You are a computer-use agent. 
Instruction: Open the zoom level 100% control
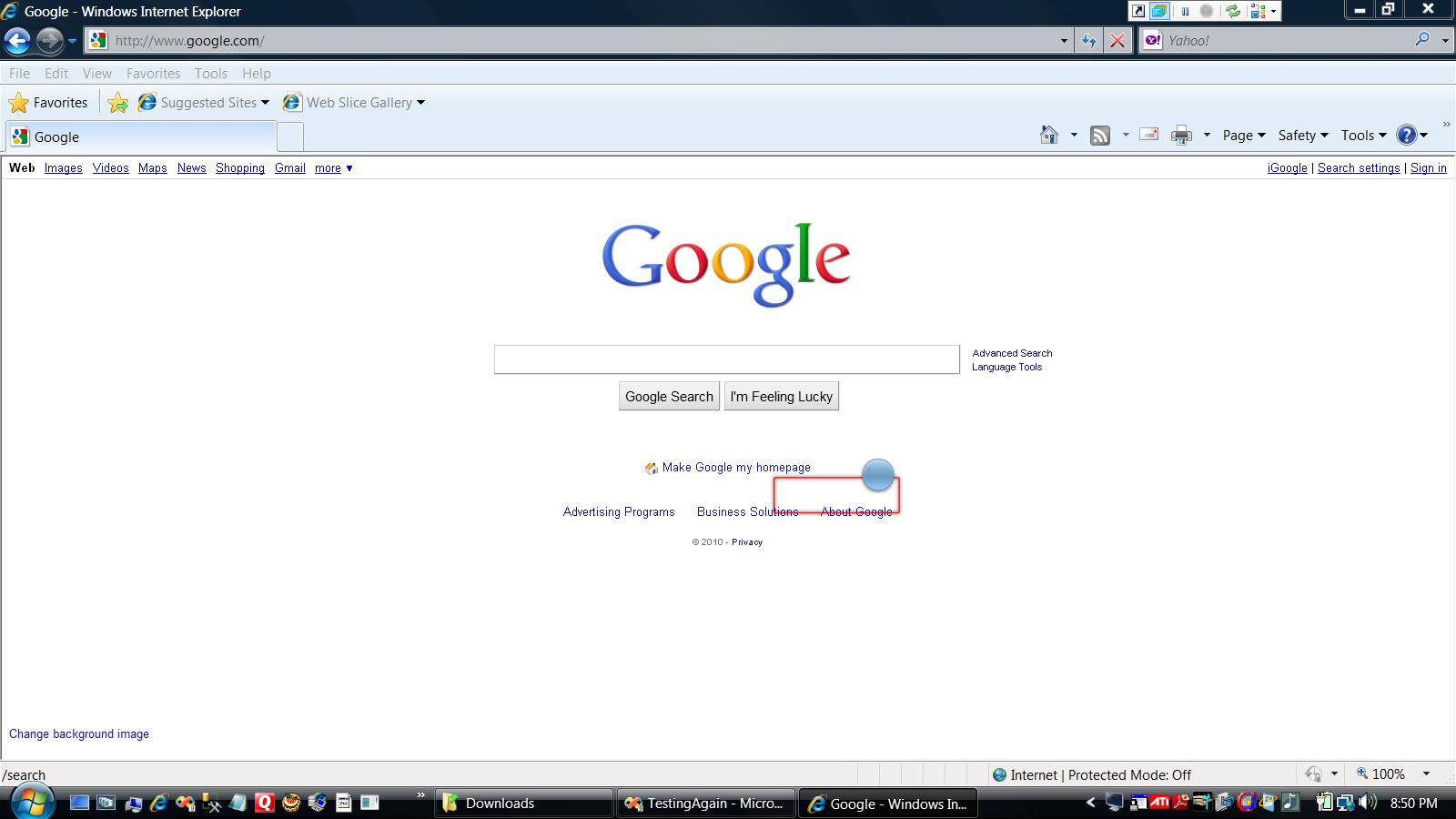1392,774
